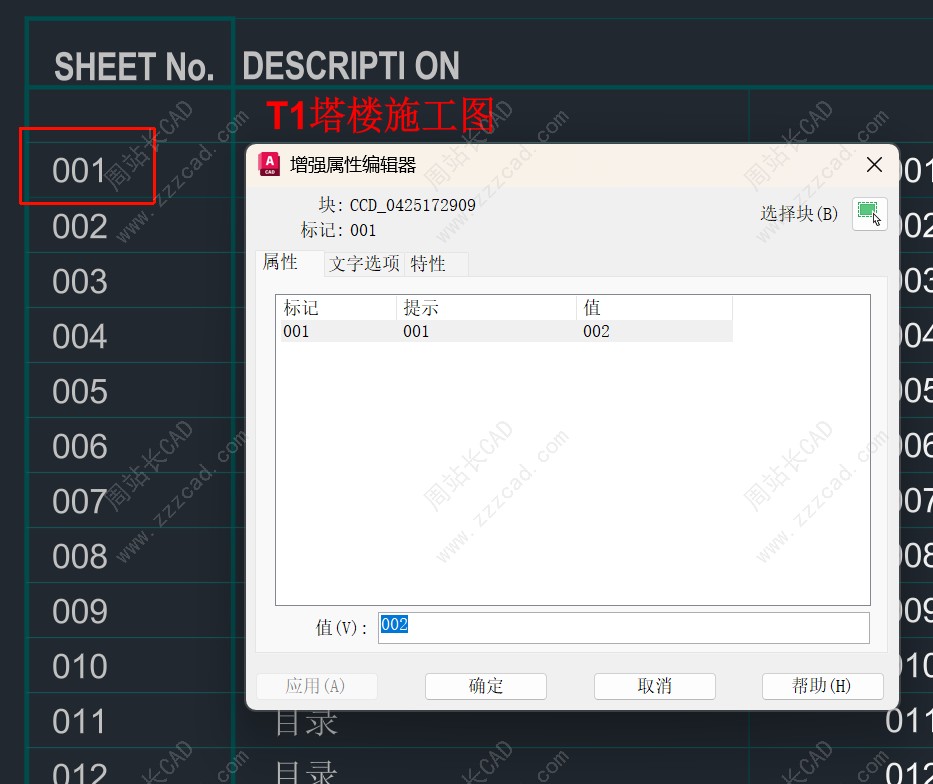
Task: Click the 值 column header
Action: (x=654, y=308)
